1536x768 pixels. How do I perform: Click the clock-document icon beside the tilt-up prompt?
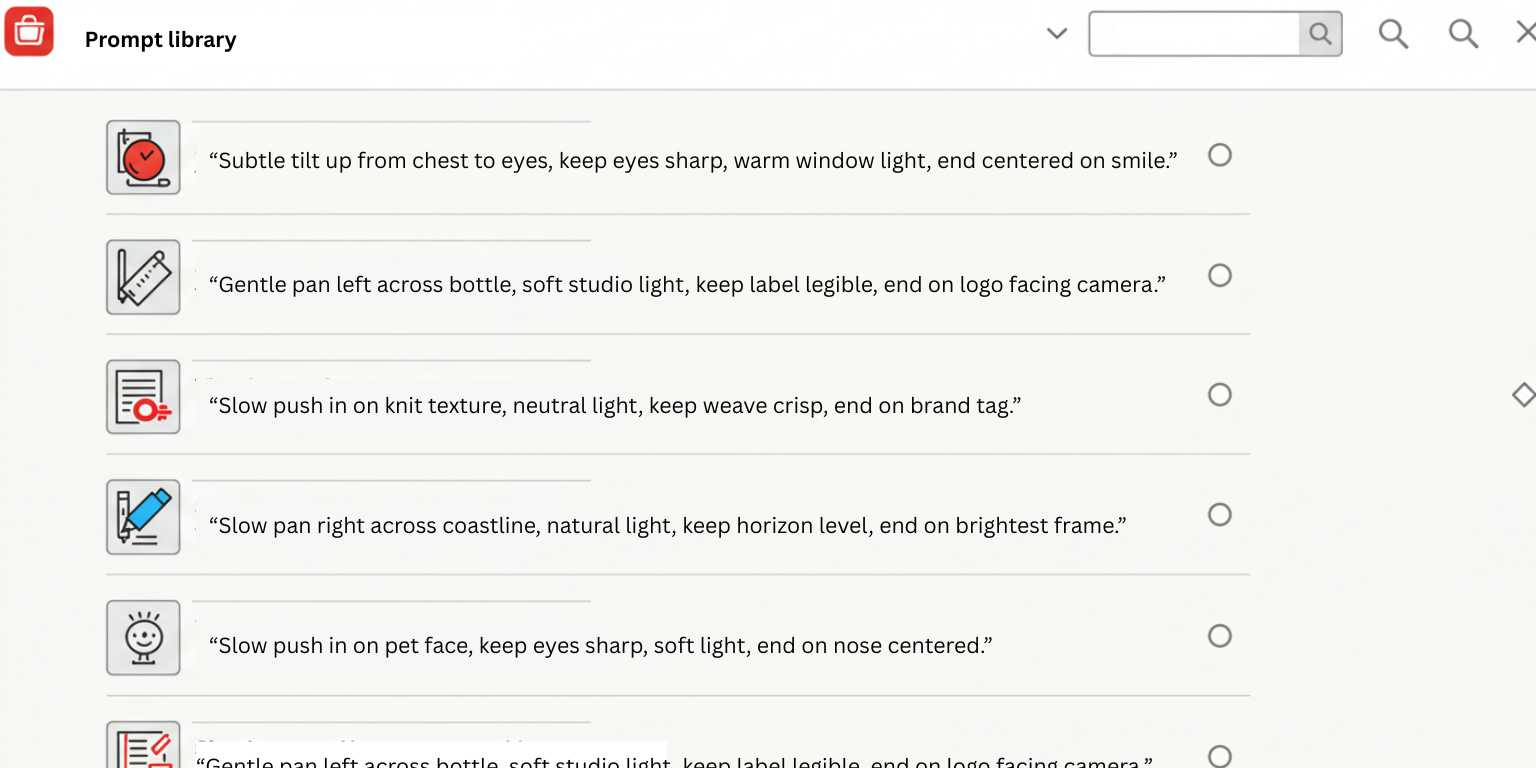(x=142, y=157)
